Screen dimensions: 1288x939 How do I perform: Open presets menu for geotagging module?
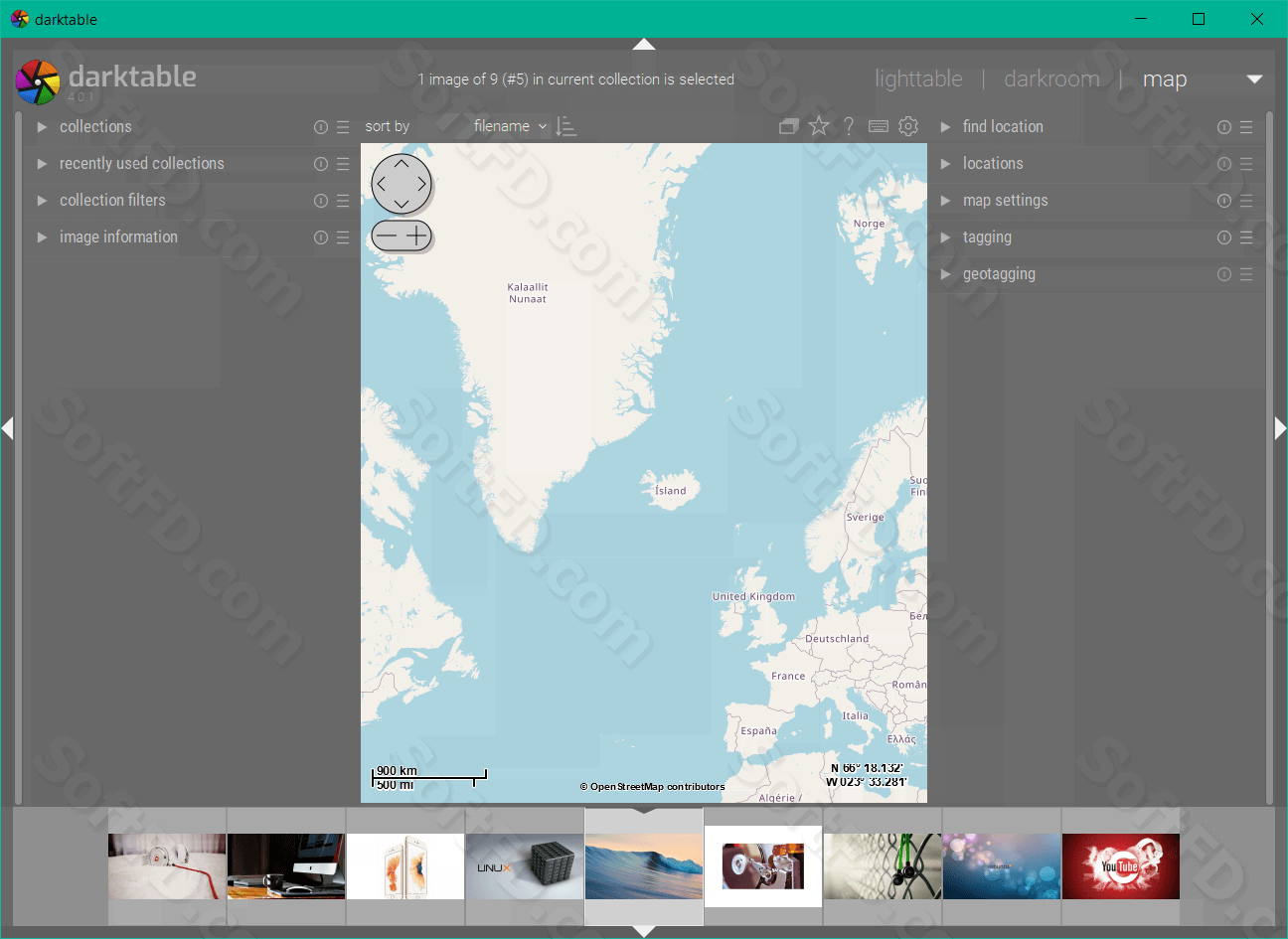[x=1246, y=274]
